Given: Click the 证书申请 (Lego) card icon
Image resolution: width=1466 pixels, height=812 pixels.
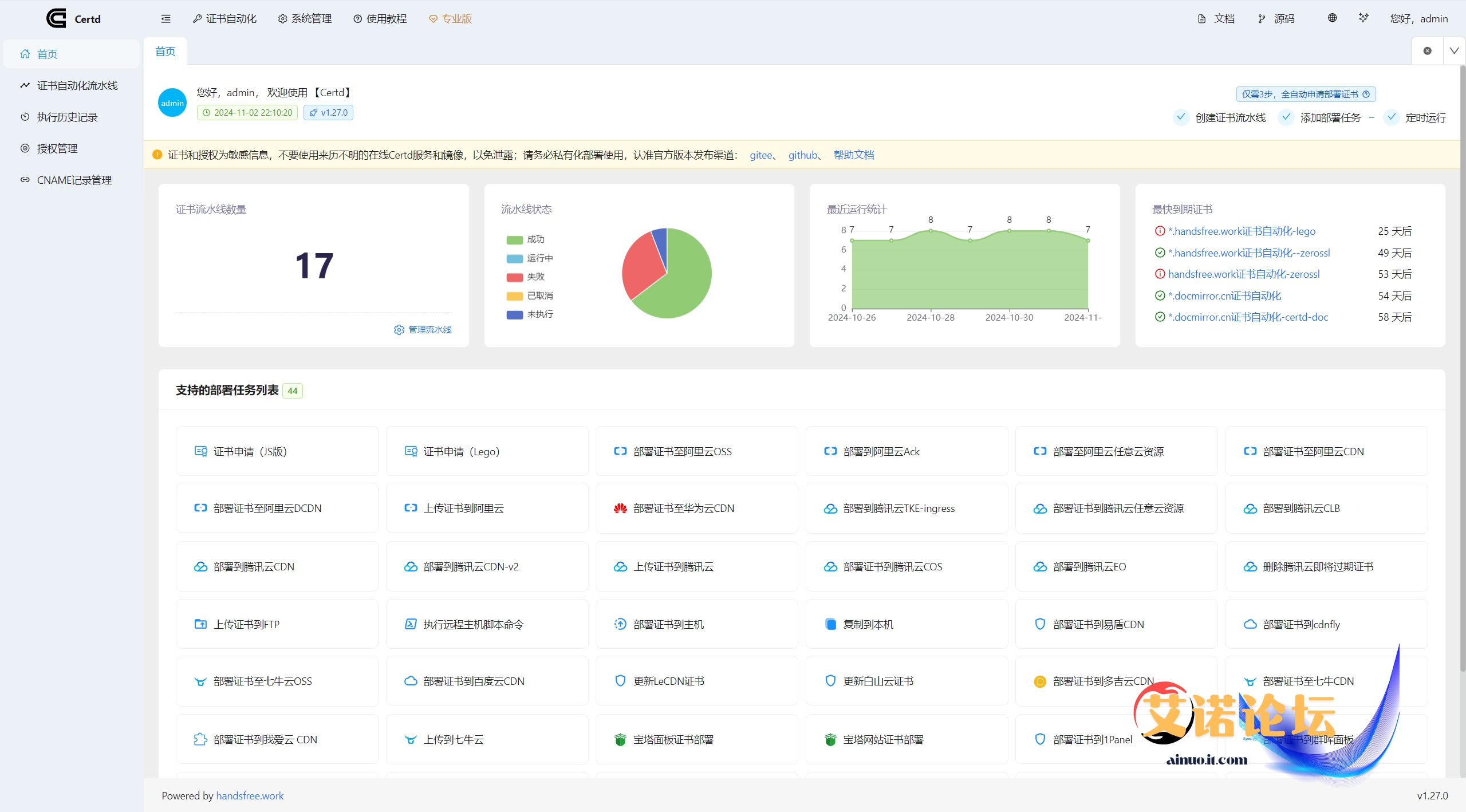Looking at the screenshot, I should tap(411, 451).
